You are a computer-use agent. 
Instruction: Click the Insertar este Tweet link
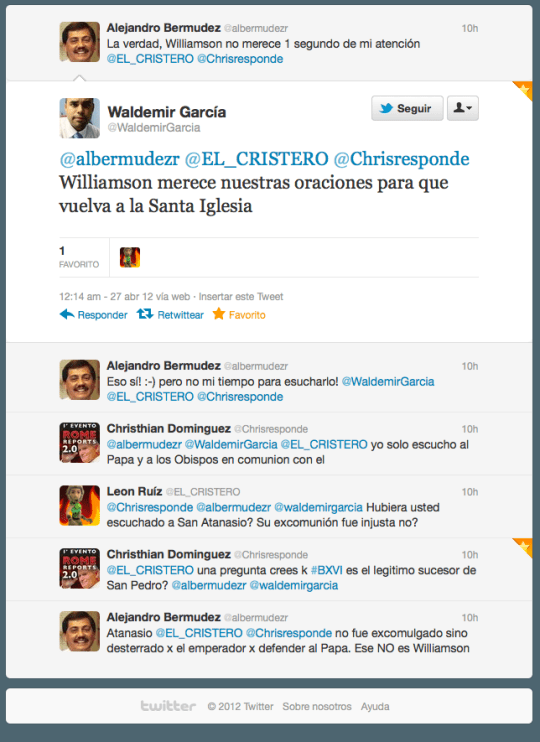click(x=240, y=297)
